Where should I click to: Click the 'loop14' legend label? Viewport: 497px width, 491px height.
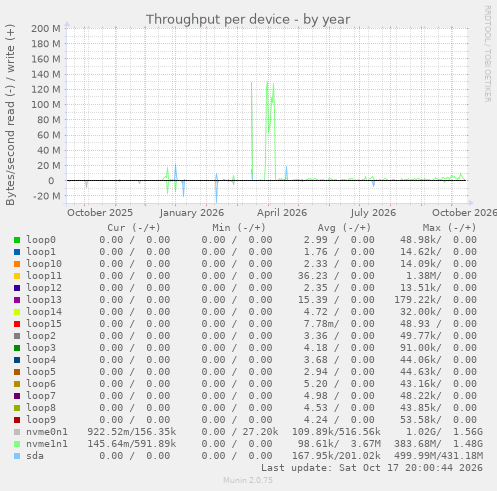44,312
